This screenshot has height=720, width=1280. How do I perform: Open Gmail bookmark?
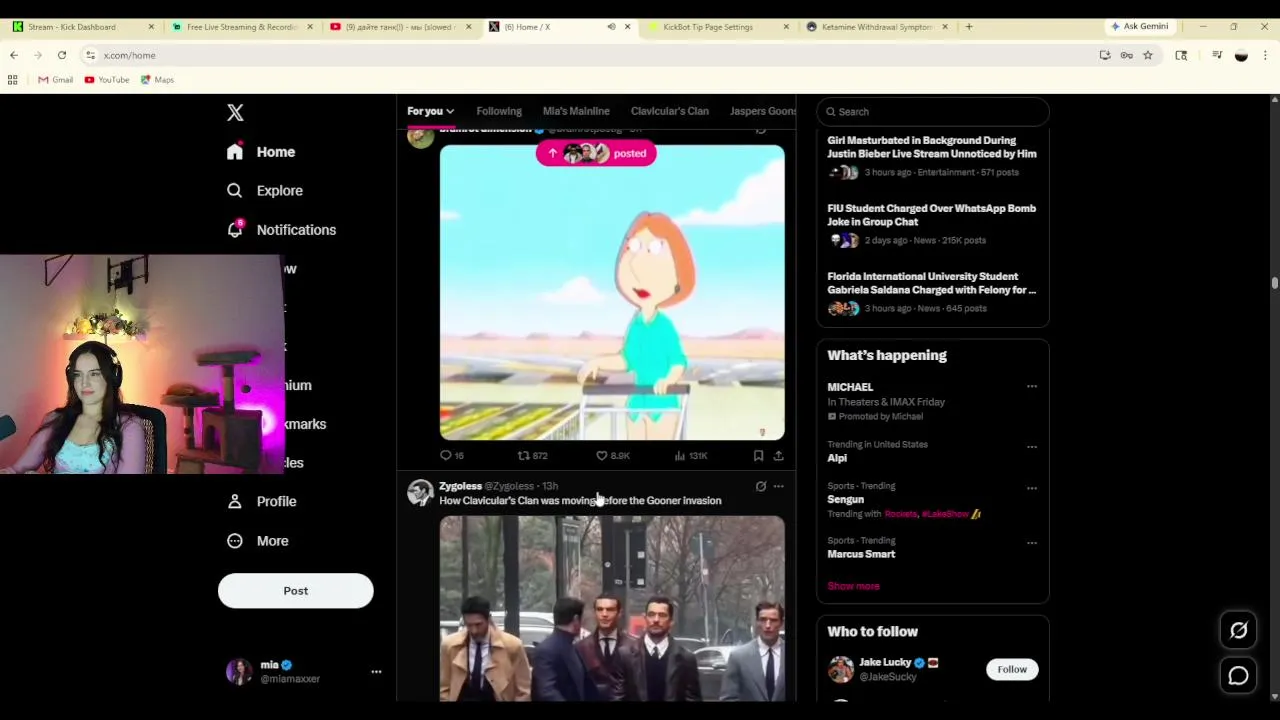pos(55,80)
